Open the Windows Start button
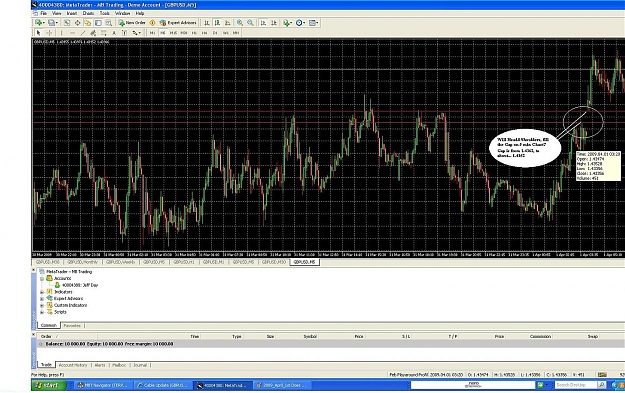 click(49, 385)
